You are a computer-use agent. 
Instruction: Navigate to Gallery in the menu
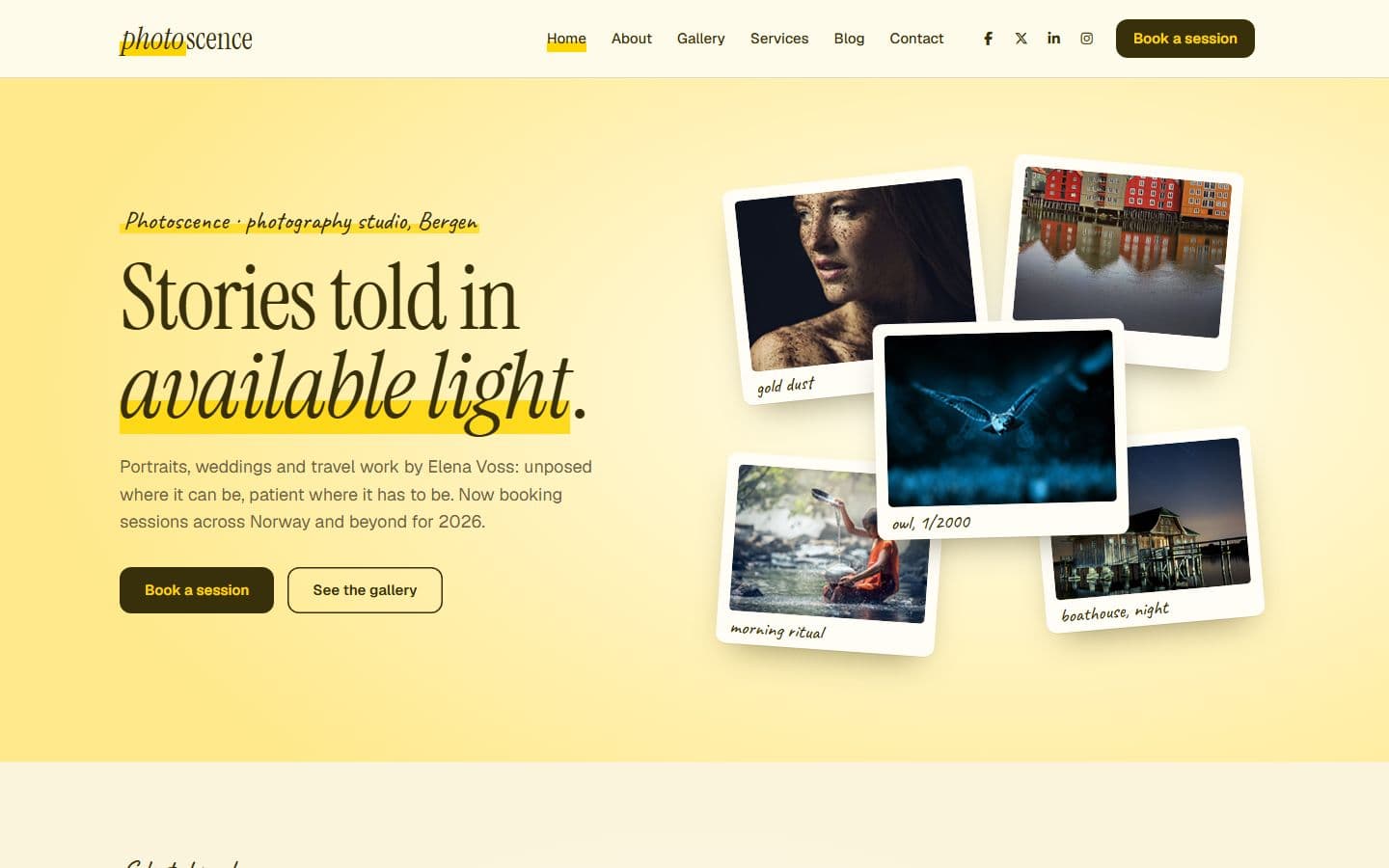tap(700, 39)
